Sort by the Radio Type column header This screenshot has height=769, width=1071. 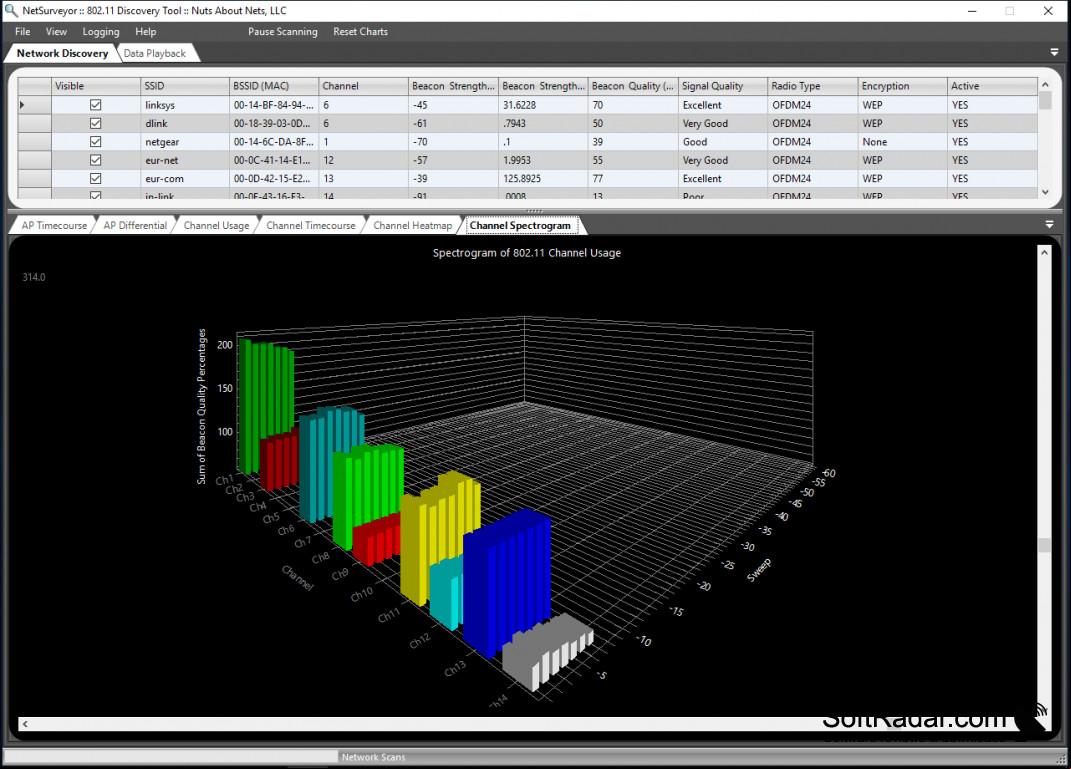click(812, 86)
